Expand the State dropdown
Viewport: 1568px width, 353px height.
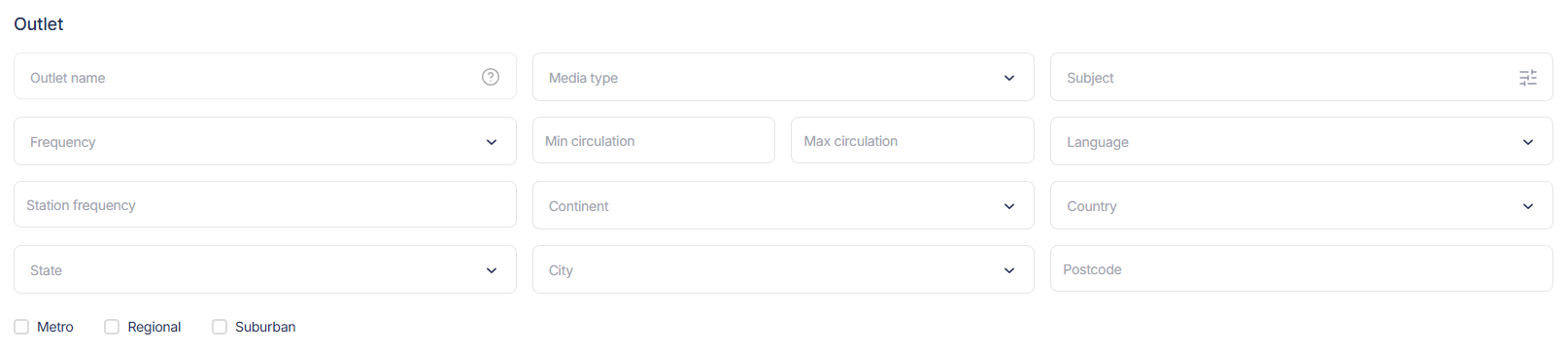tap(265, 269)
